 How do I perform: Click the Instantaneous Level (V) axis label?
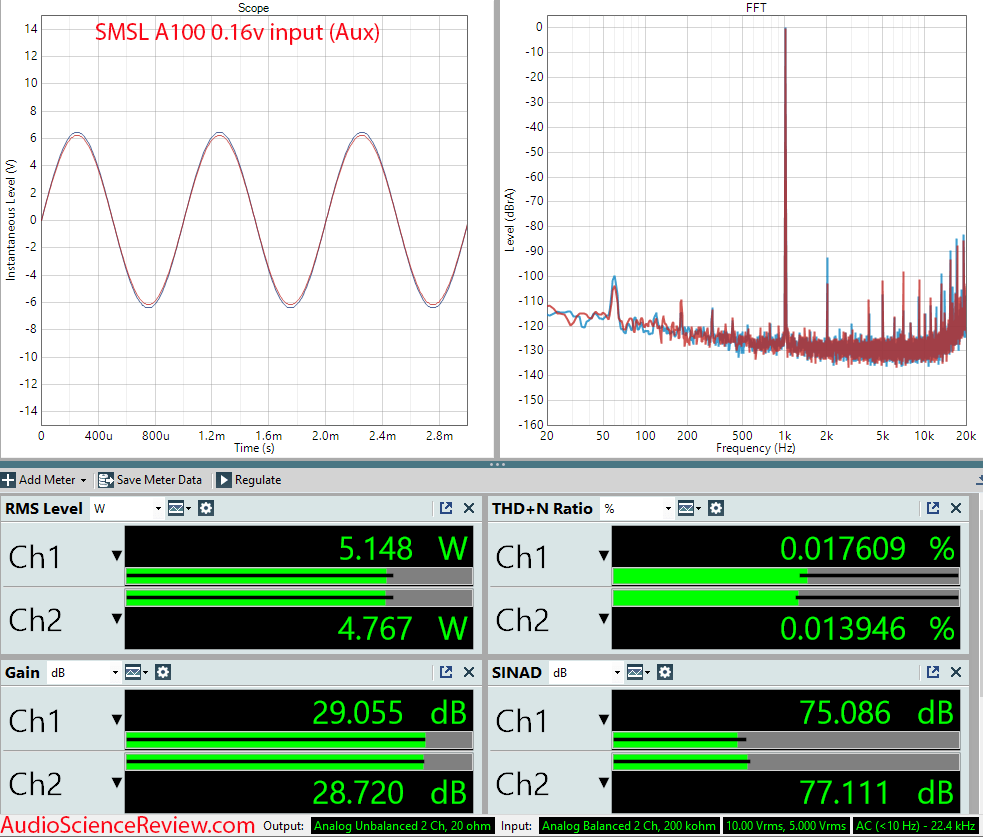click(x=10, y=219)
